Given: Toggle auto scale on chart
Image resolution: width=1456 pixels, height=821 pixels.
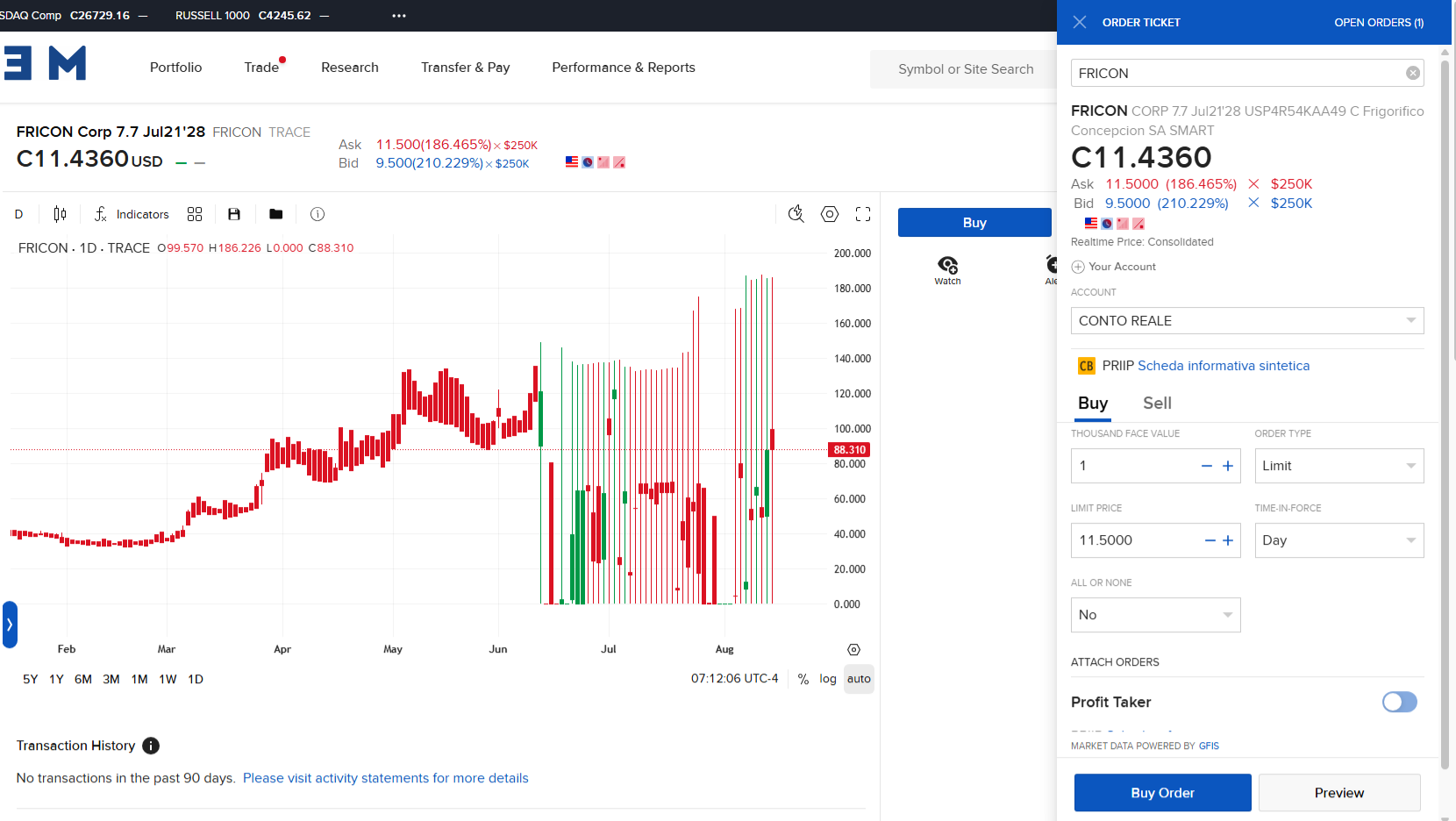Looking at the screenshot, I should click(859, 679).
